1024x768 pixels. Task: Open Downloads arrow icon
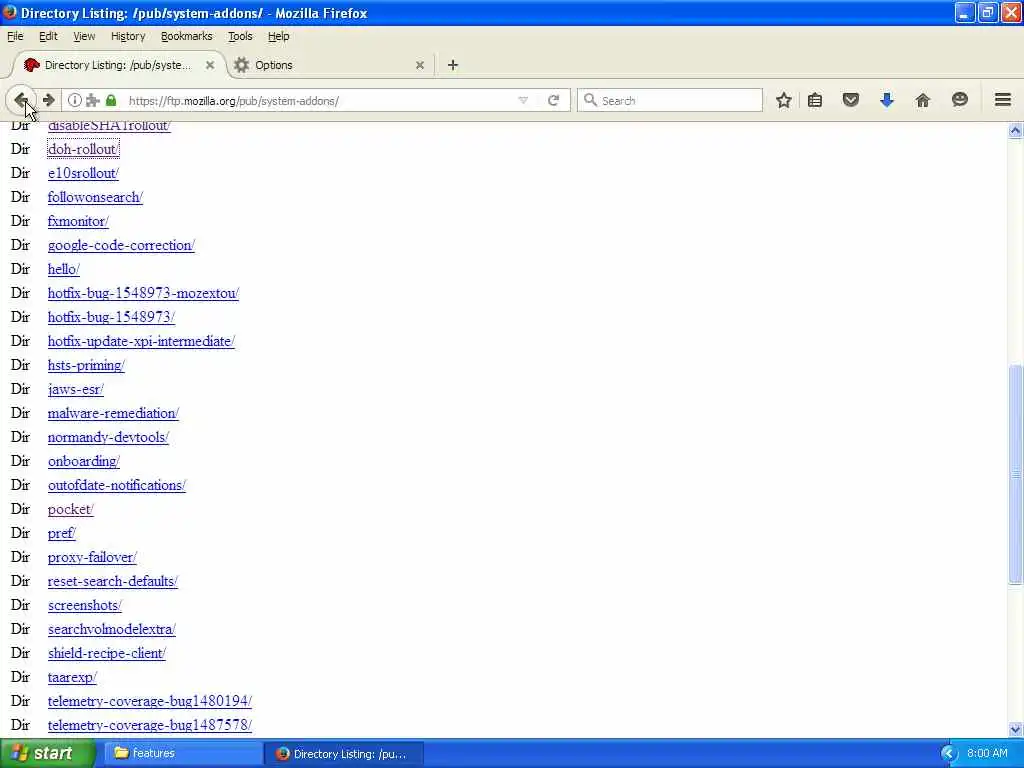click(886, 101)
